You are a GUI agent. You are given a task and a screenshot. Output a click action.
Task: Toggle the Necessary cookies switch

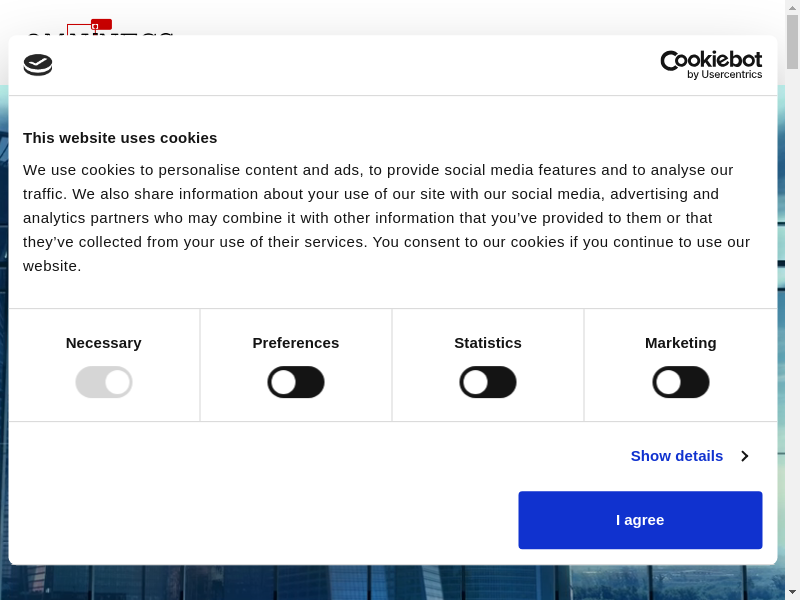pyautogui.click(x=104, y=382)
